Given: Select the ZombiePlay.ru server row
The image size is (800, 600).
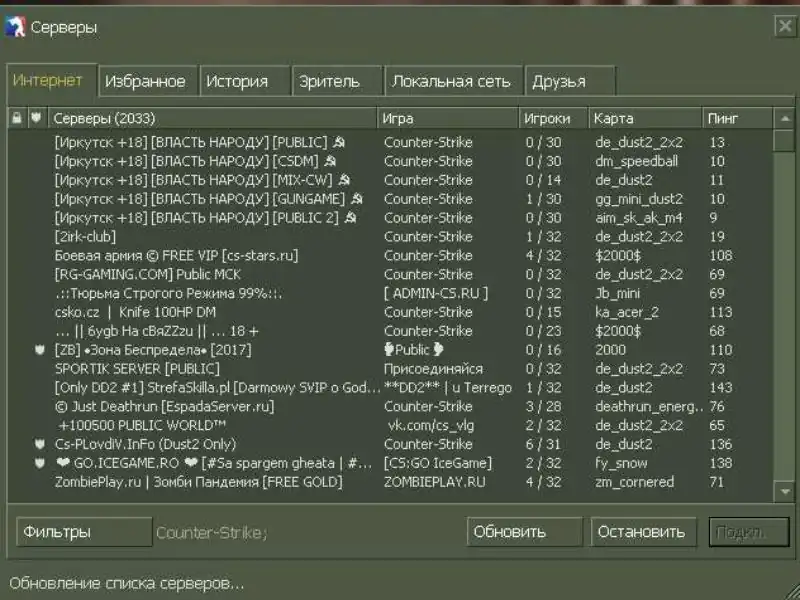Looking at the screenshot, I should tap(198, 482).
